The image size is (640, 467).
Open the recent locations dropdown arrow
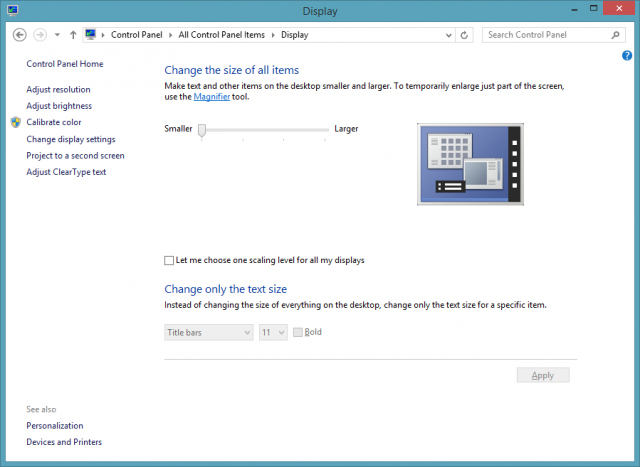pos(57,35)
